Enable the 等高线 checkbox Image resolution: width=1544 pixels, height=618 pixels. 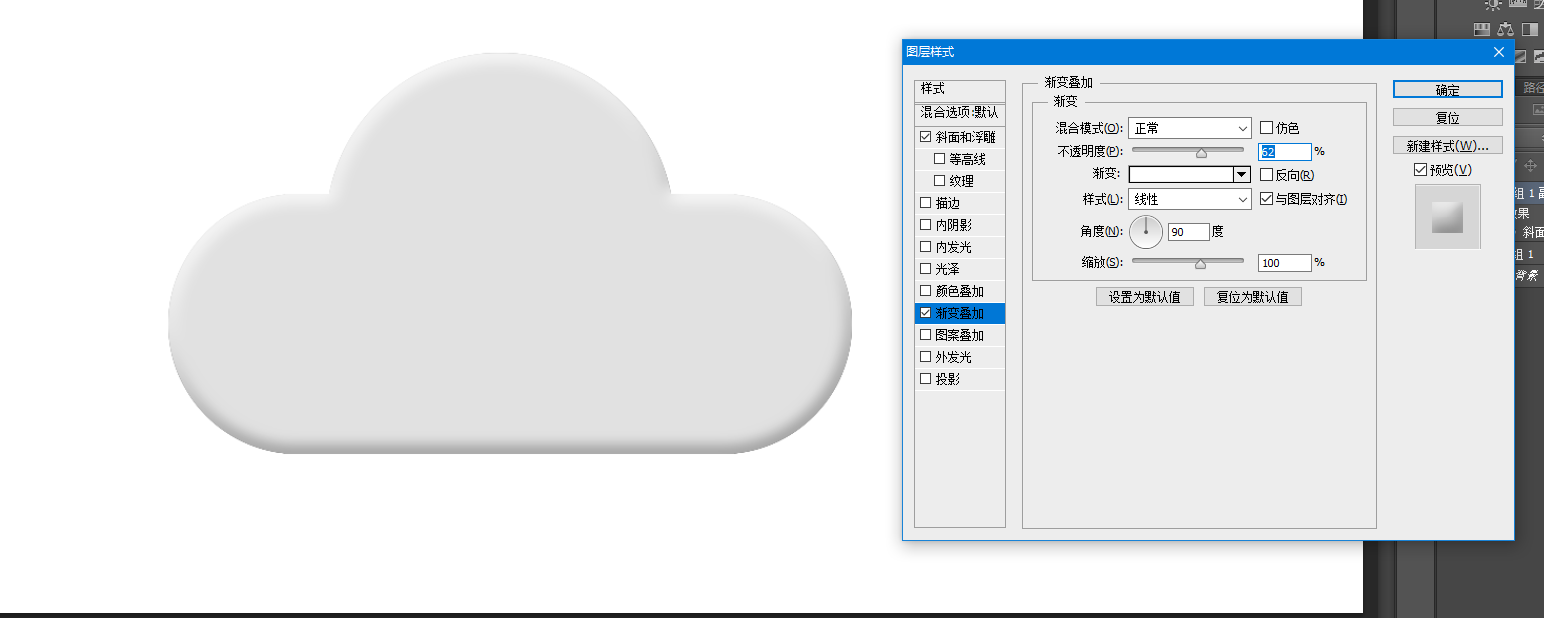[x=939, y=159]
